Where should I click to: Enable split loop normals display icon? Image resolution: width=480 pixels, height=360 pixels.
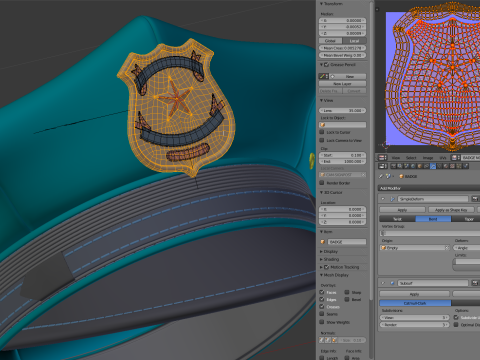coord(328,340)
